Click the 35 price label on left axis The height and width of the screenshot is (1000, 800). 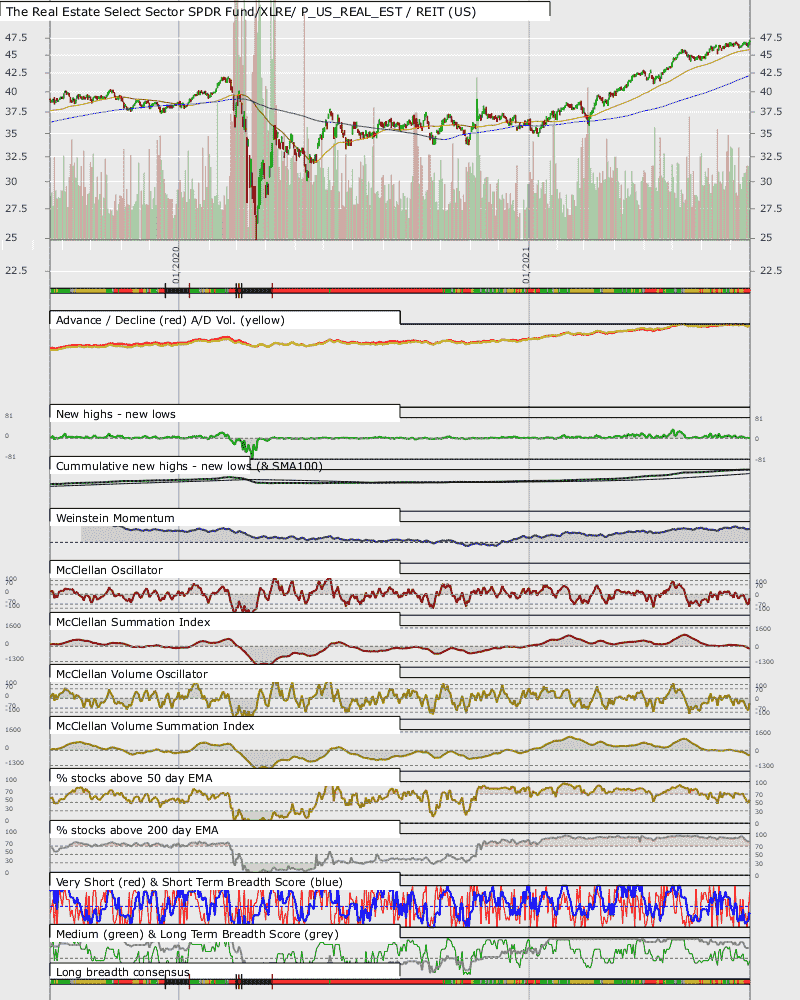click(11, 133)
